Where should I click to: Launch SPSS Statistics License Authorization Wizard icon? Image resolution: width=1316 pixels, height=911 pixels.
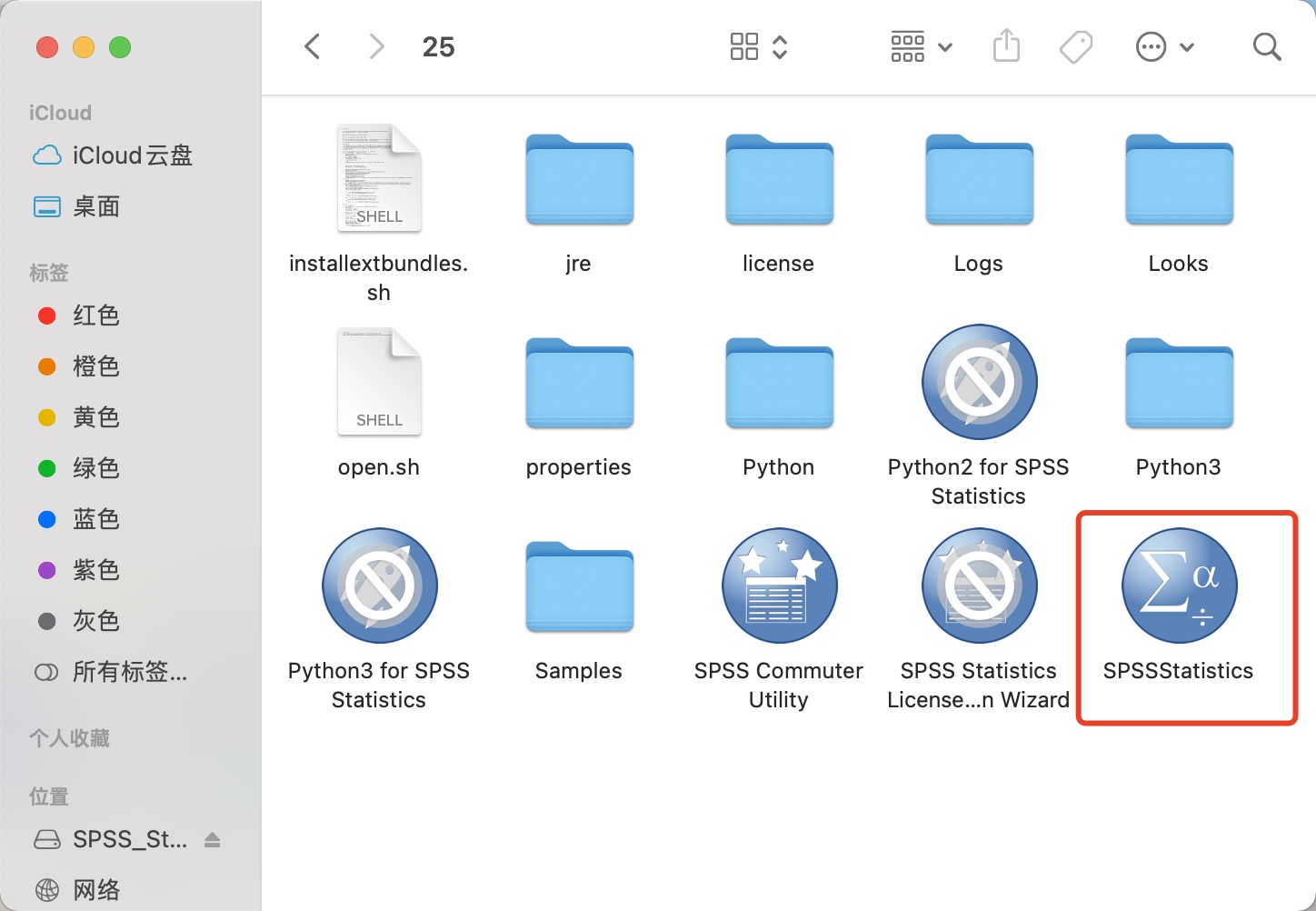click(x=979, y=586)
